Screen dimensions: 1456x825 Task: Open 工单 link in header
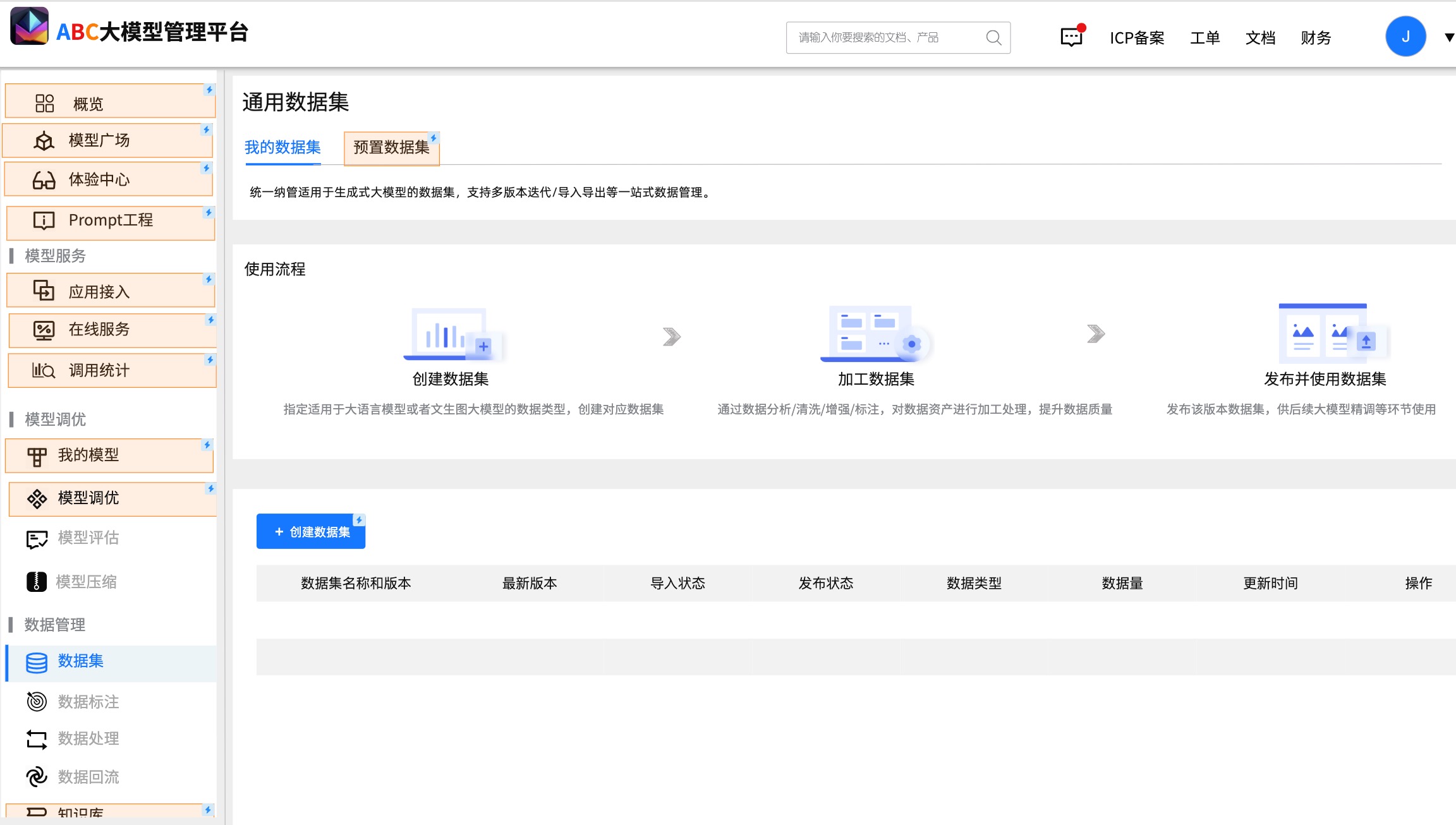click(1204, 38)
